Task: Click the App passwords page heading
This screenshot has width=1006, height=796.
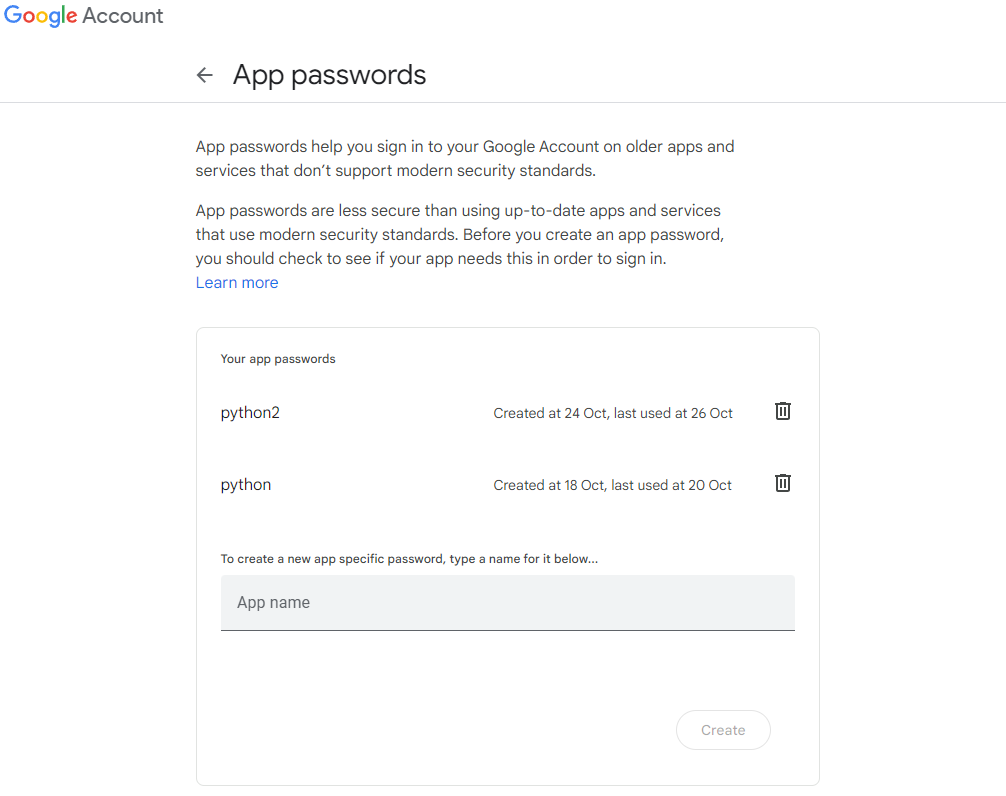Action: 329,76
